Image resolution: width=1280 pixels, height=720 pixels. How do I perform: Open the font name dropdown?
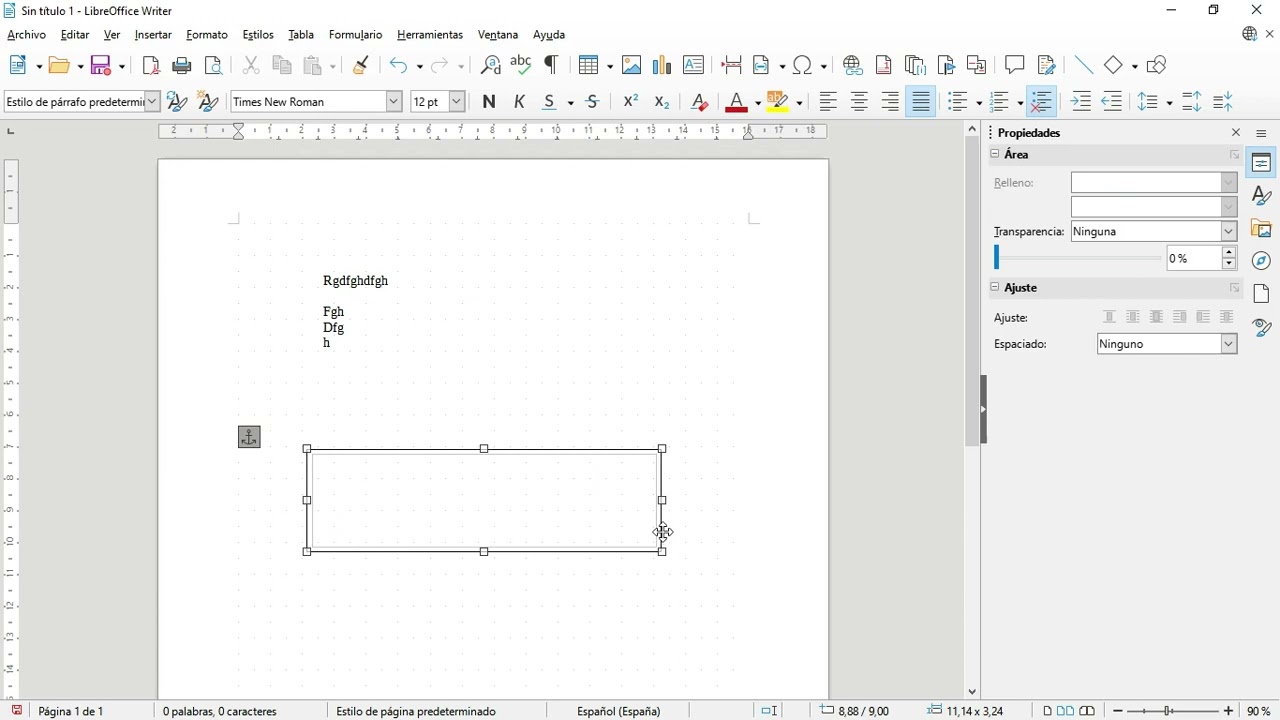click(x=394, y=101)
